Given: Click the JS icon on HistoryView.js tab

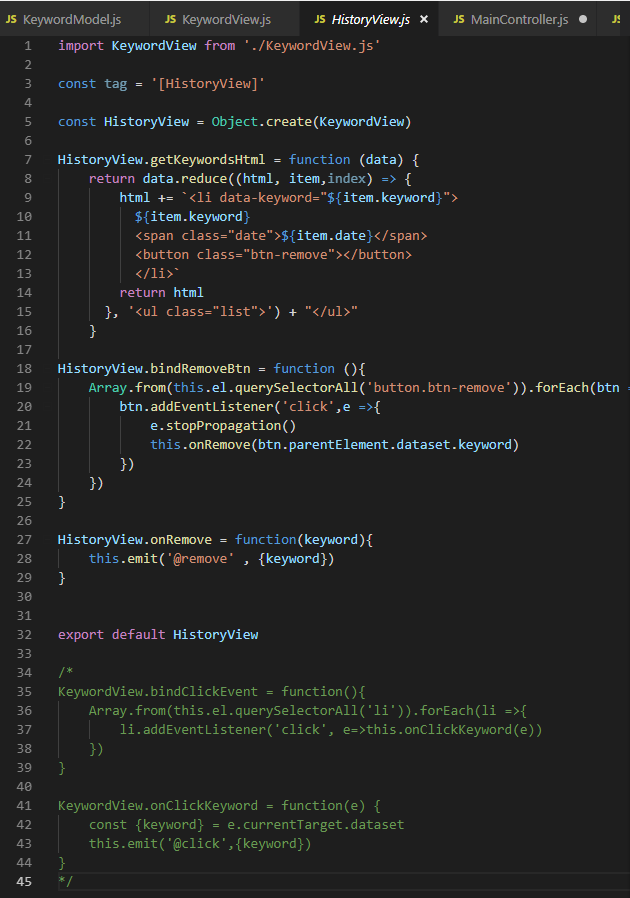Looking at the screenshot, I should click(320, 19).
